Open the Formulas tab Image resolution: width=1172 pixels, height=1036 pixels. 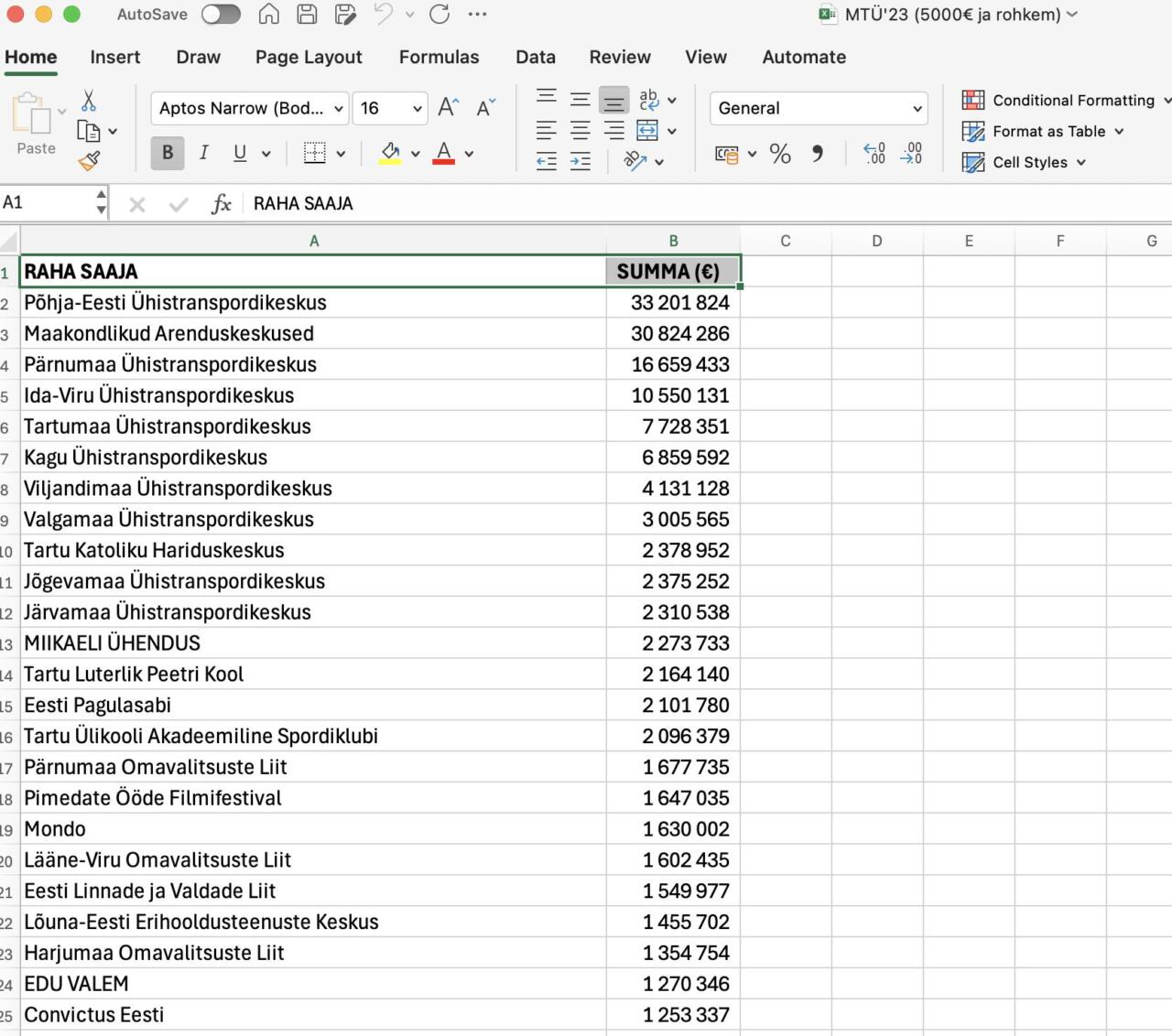coord(439,57)
